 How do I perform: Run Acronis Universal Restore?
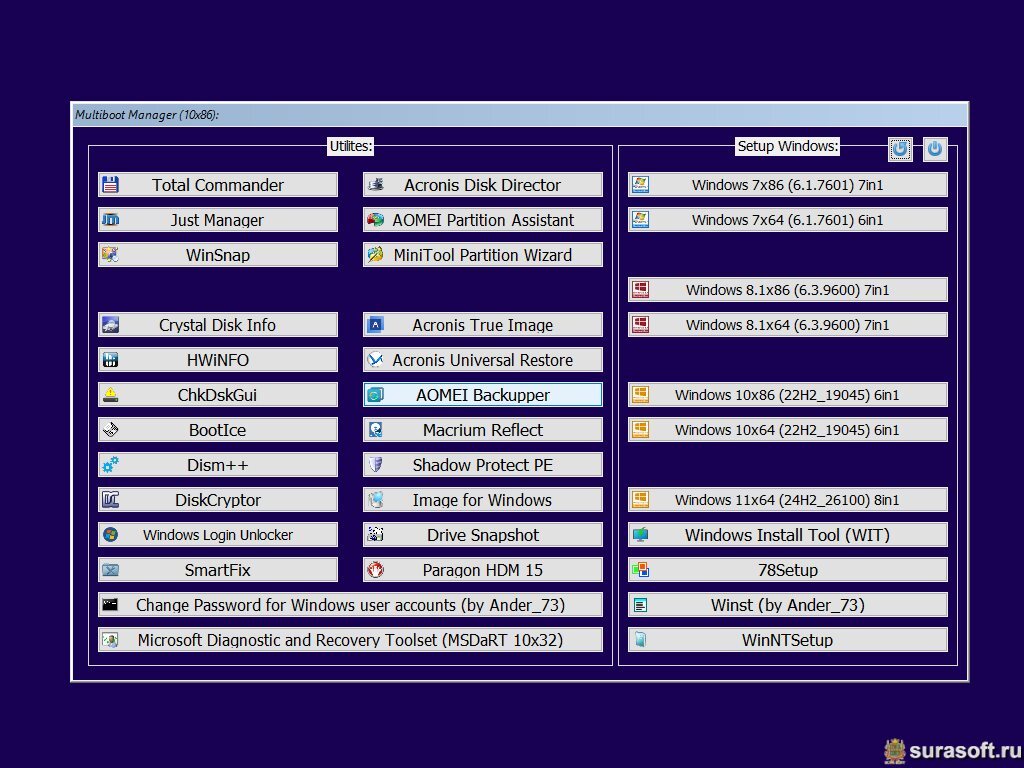483,360
